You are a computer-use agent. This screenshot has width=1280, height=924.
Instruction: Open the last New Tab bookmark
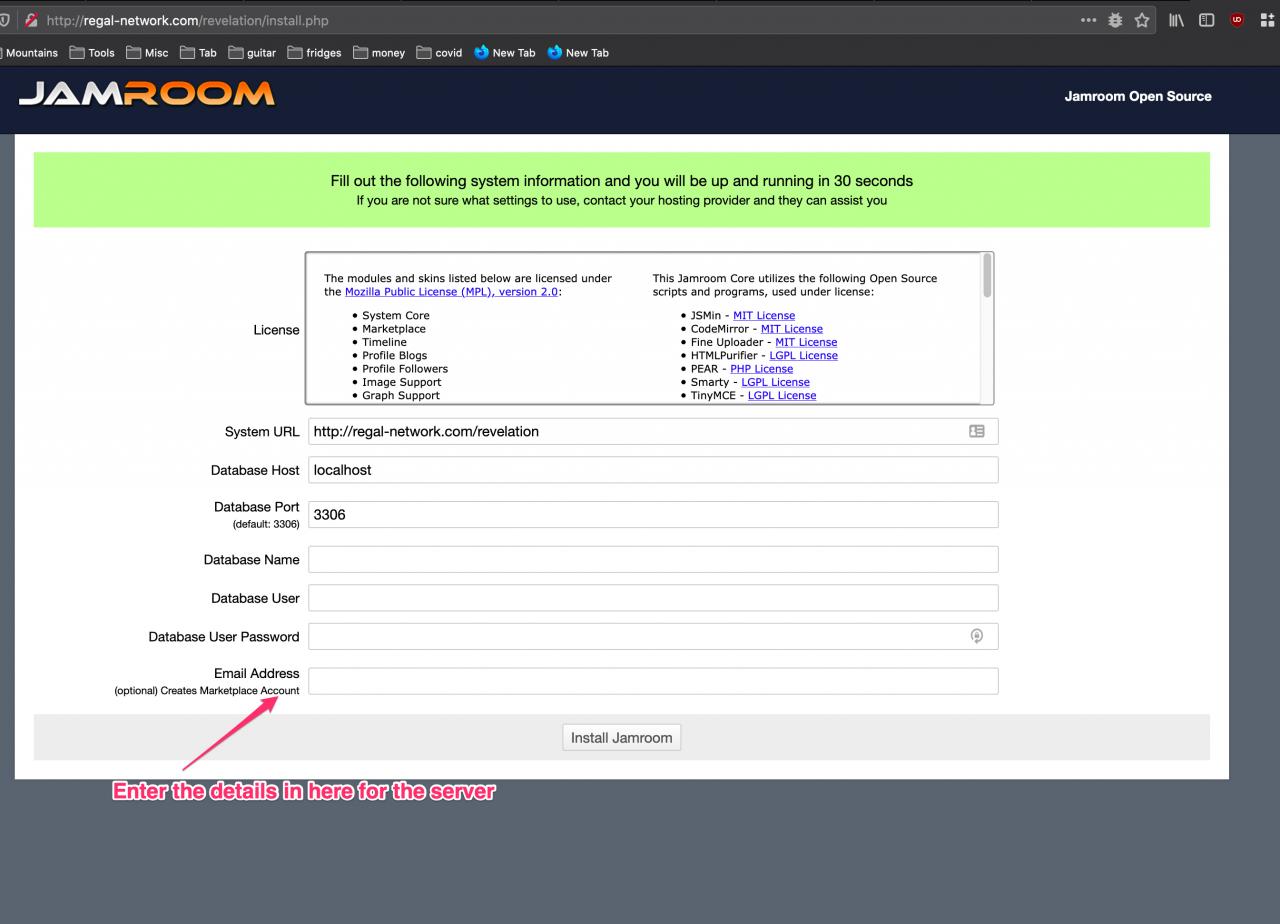578,53
